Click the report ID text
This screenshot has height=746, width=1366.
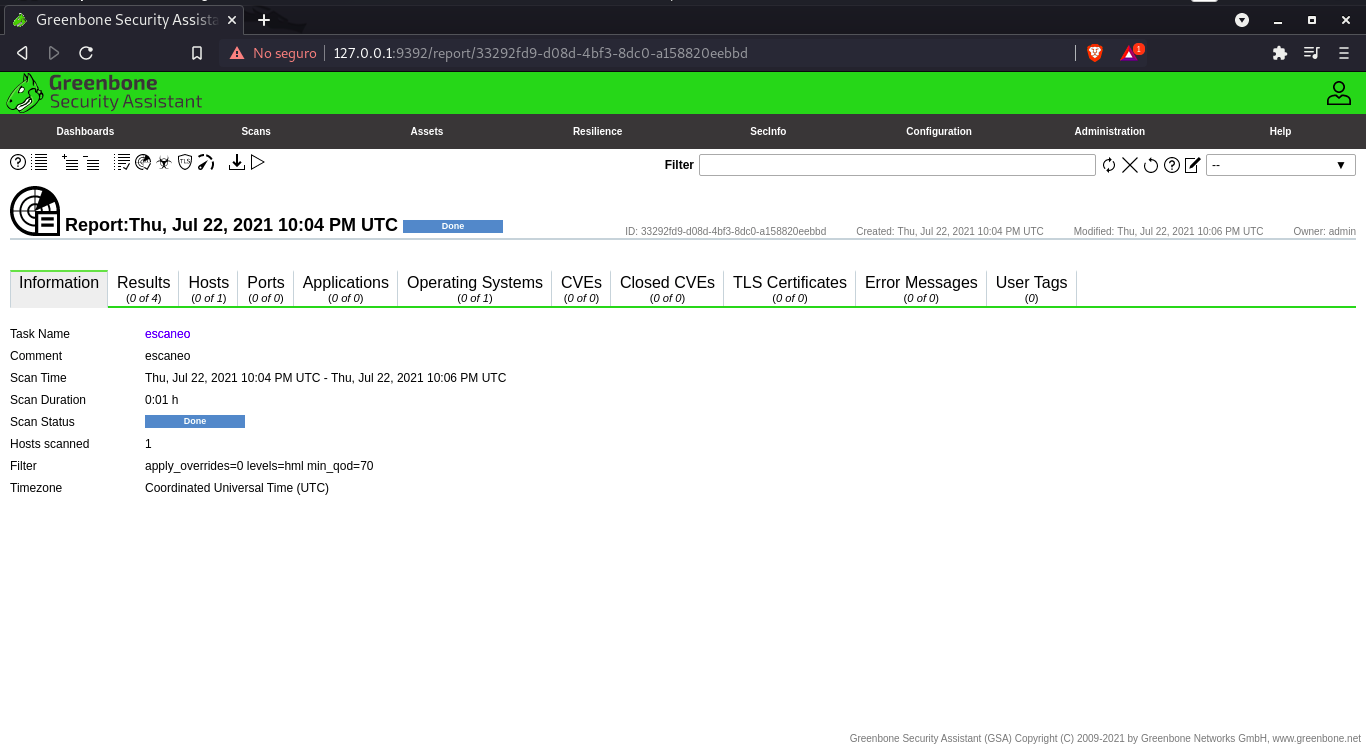pos(726,232)
